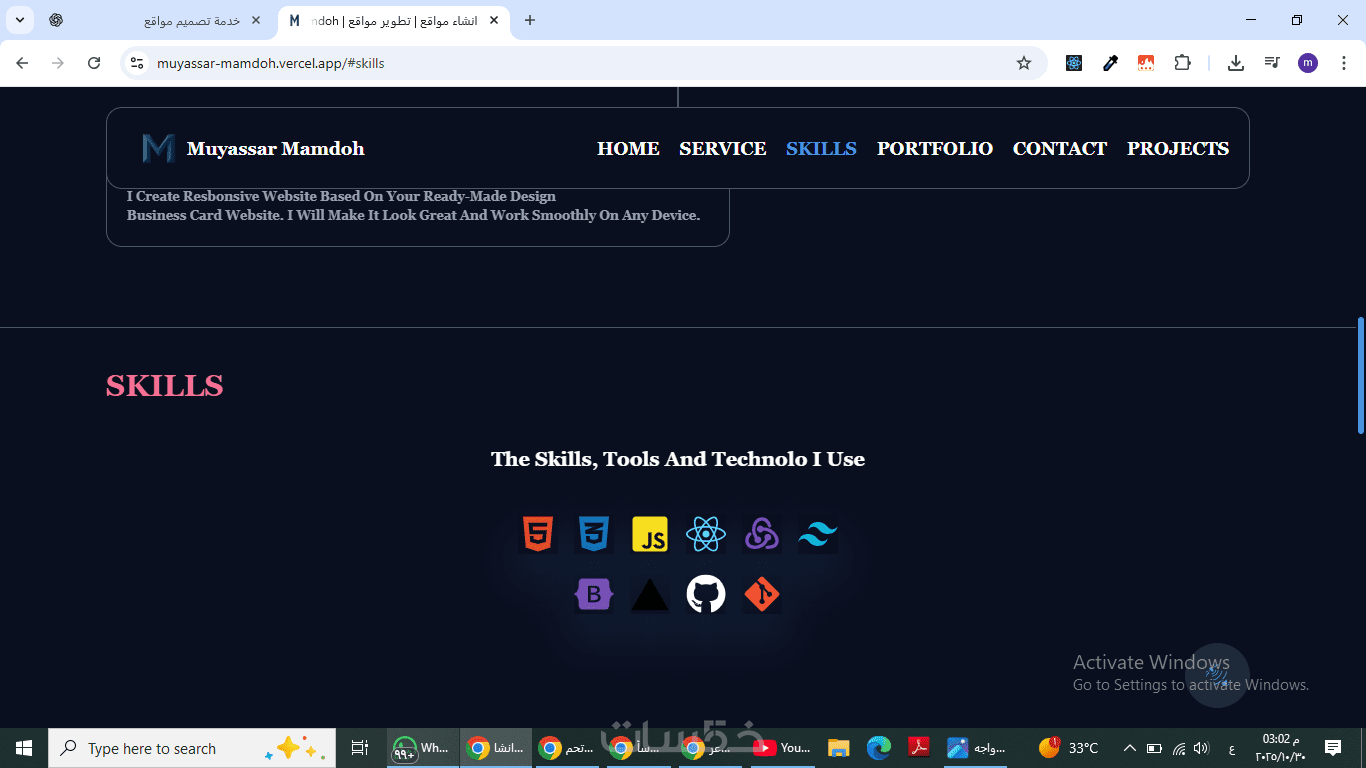Select SKILLS in the navigation bar

[x=821, y=148]
